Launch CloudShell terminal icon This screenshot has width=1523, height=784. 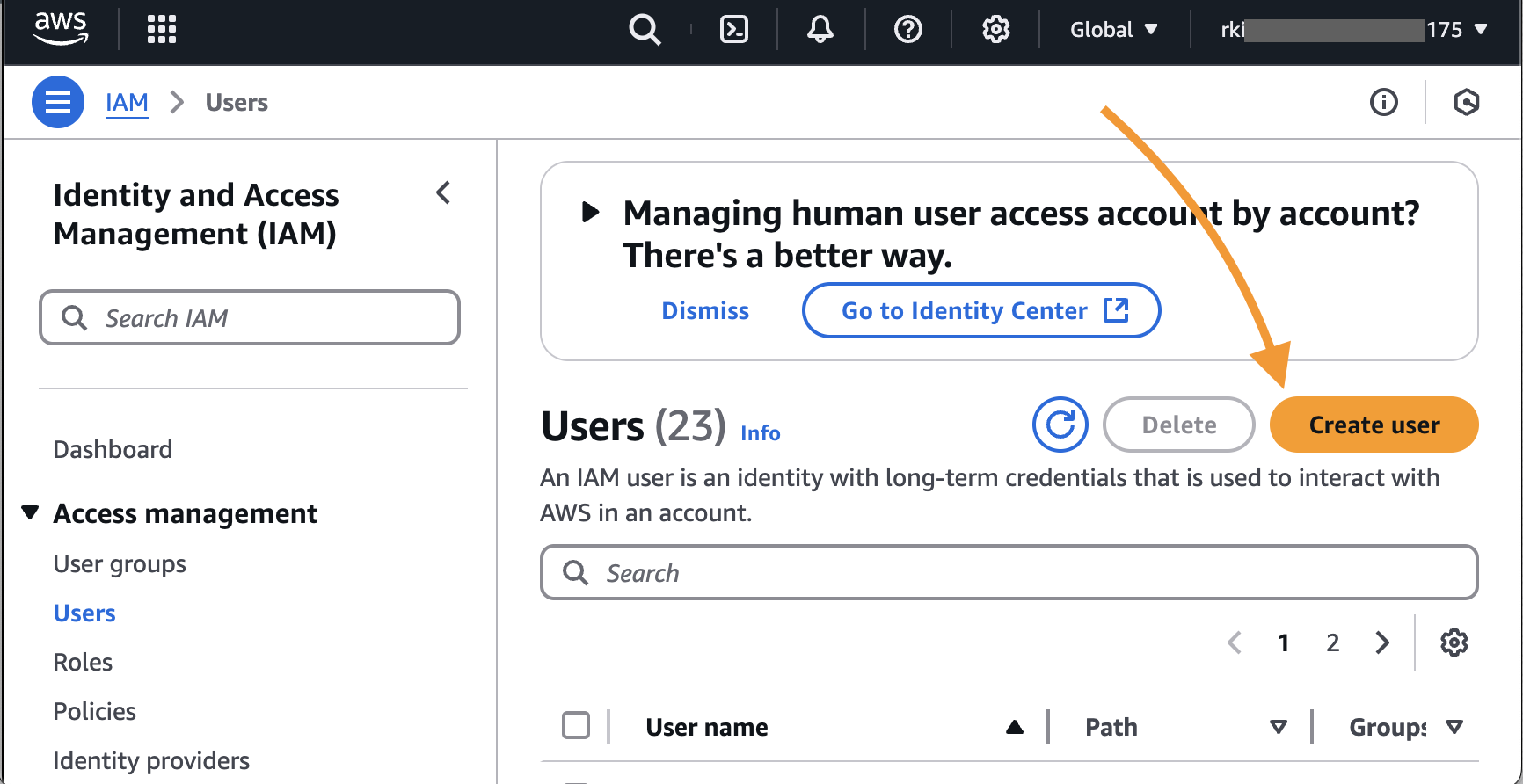point(734,30)
